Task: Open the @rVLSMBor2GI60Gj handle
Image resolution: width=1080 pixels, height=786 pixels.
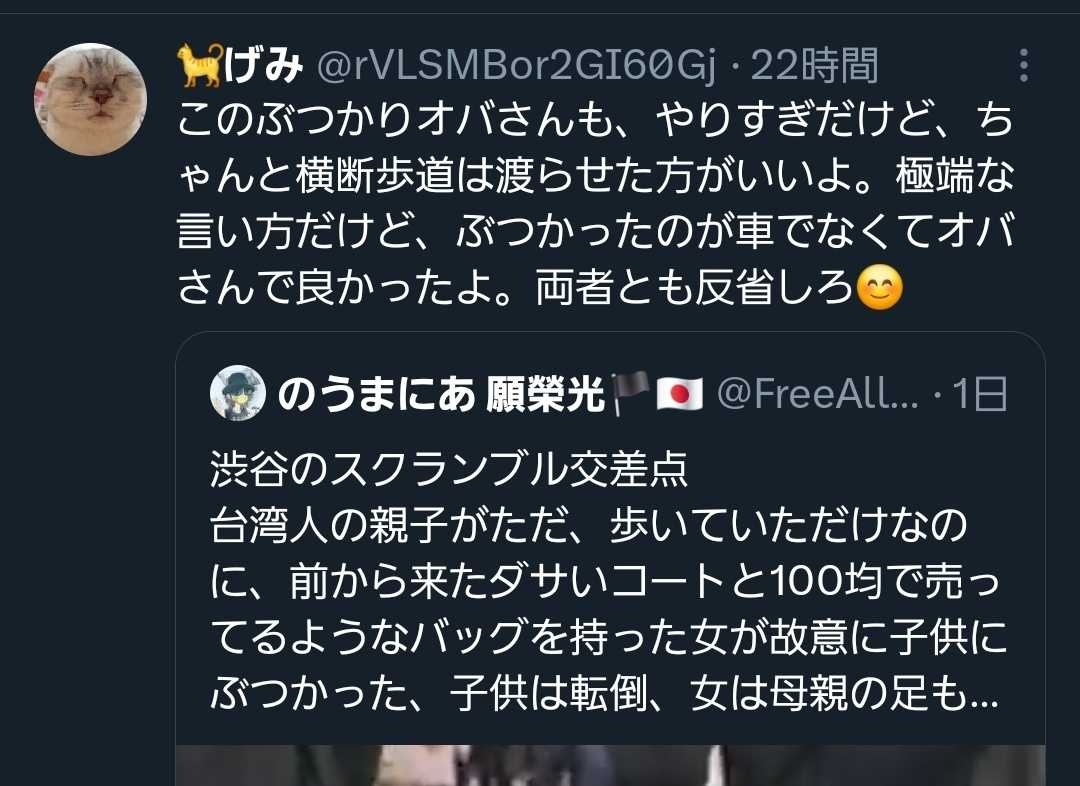Action: coord(517,66)
